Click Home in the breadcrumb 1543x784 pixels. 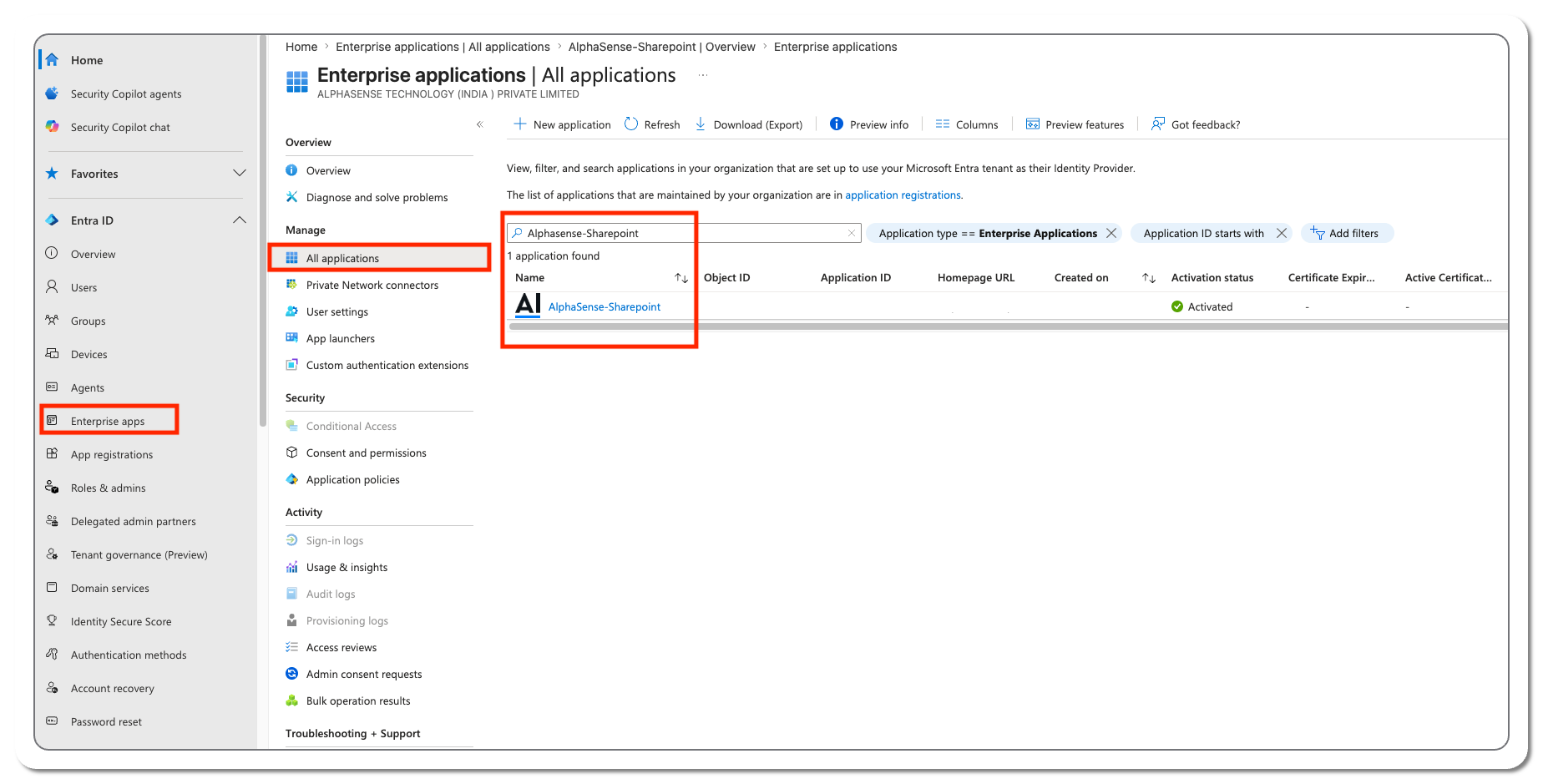click(x=301, y=47)
